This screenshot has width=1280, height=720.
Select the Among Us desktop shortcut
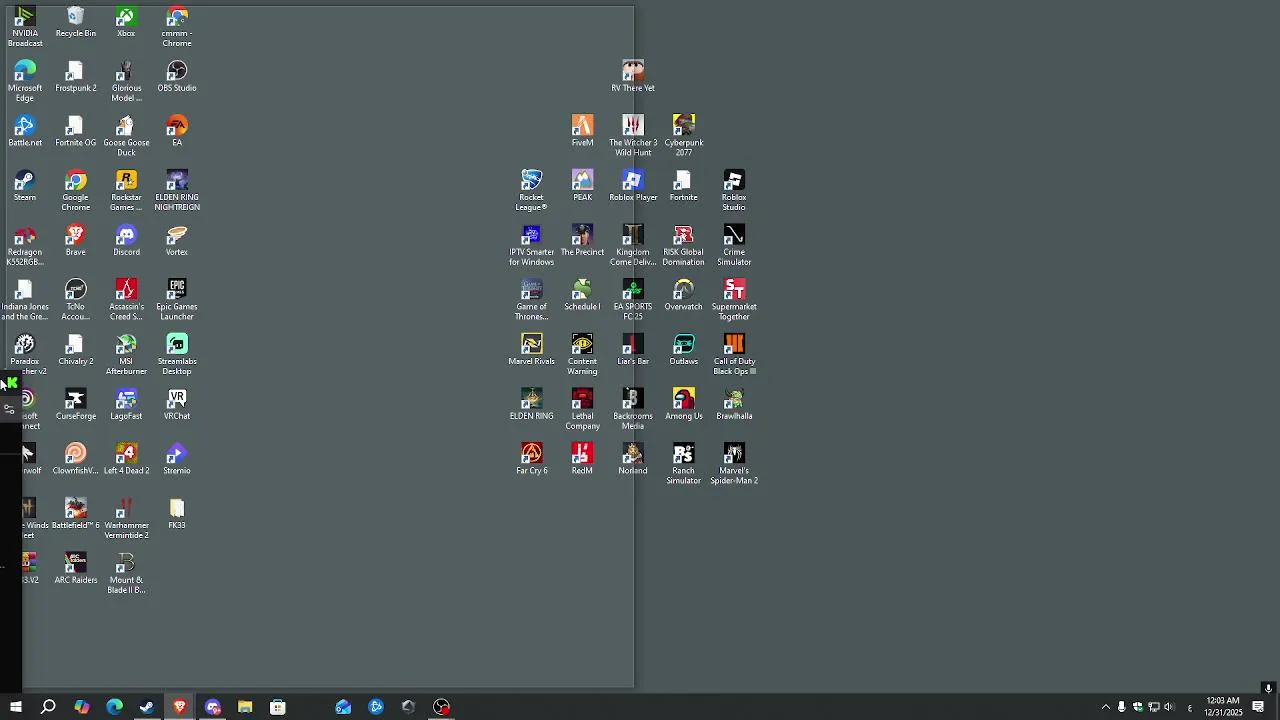tap(684, 405)
